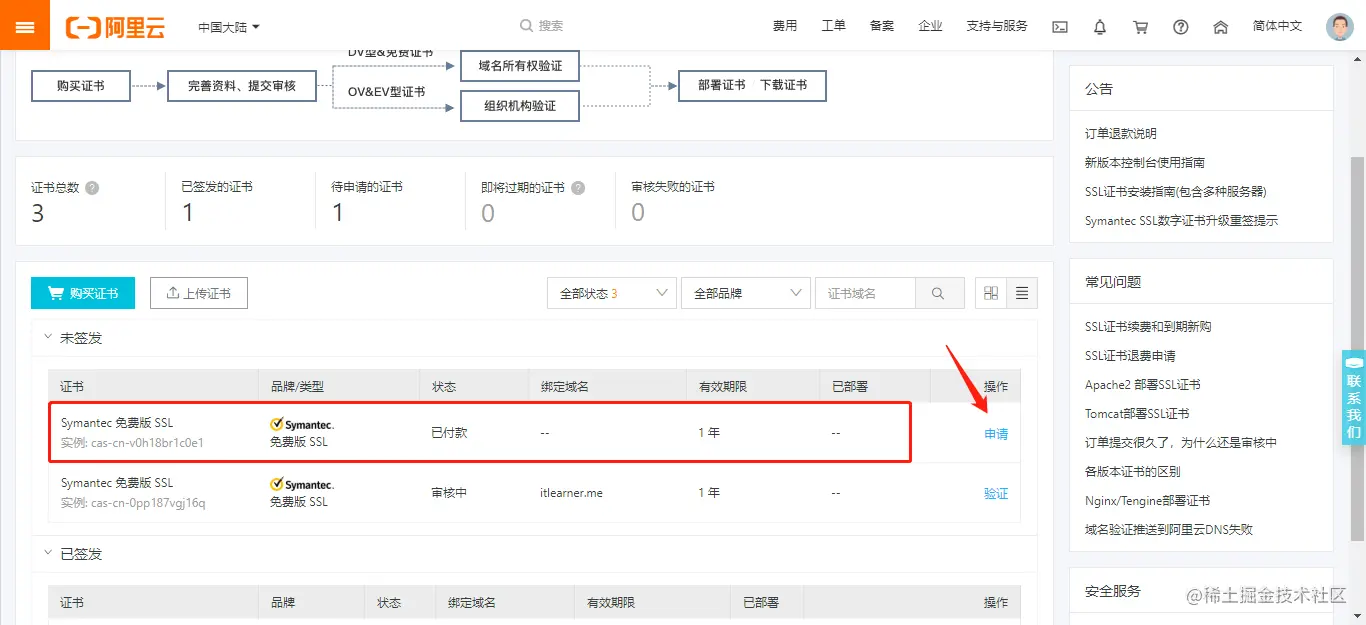The image size is (1366, 625).
Task: Open Symantec SSL数字证书升级重签提示
Action: 1181,220
